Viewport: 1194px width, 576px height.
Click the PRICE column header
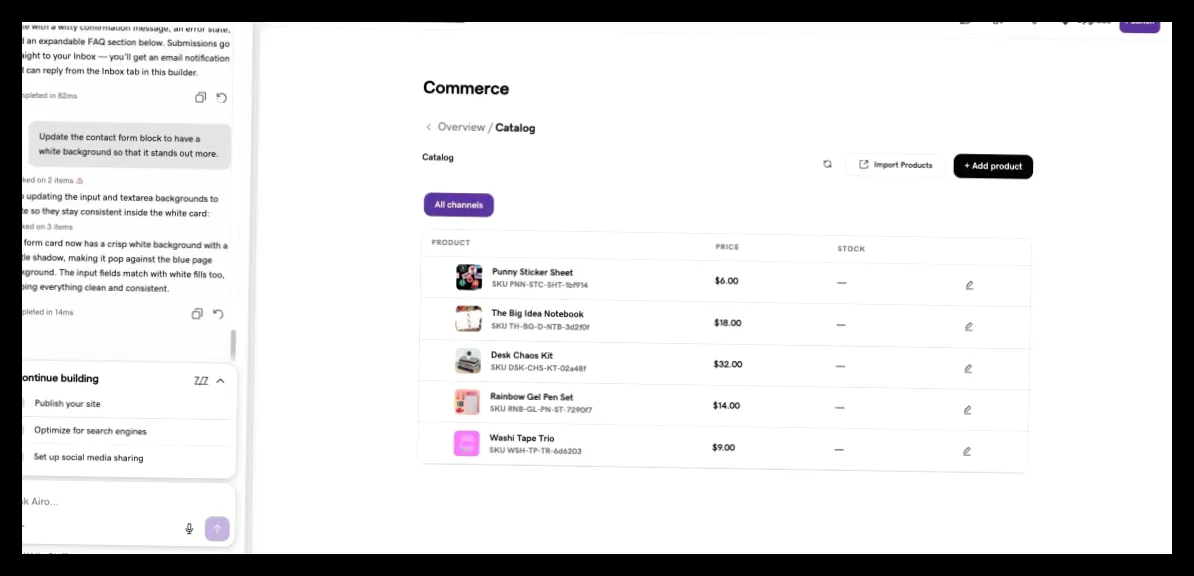tap(727, 247)
